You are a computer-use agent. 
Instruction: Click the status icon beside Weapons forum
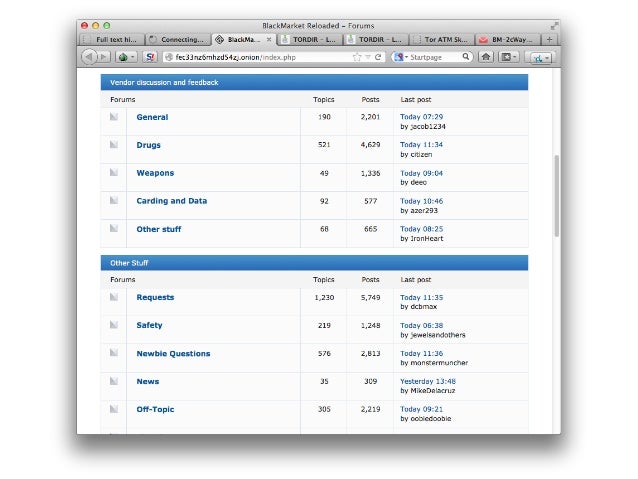click(114, 173)
